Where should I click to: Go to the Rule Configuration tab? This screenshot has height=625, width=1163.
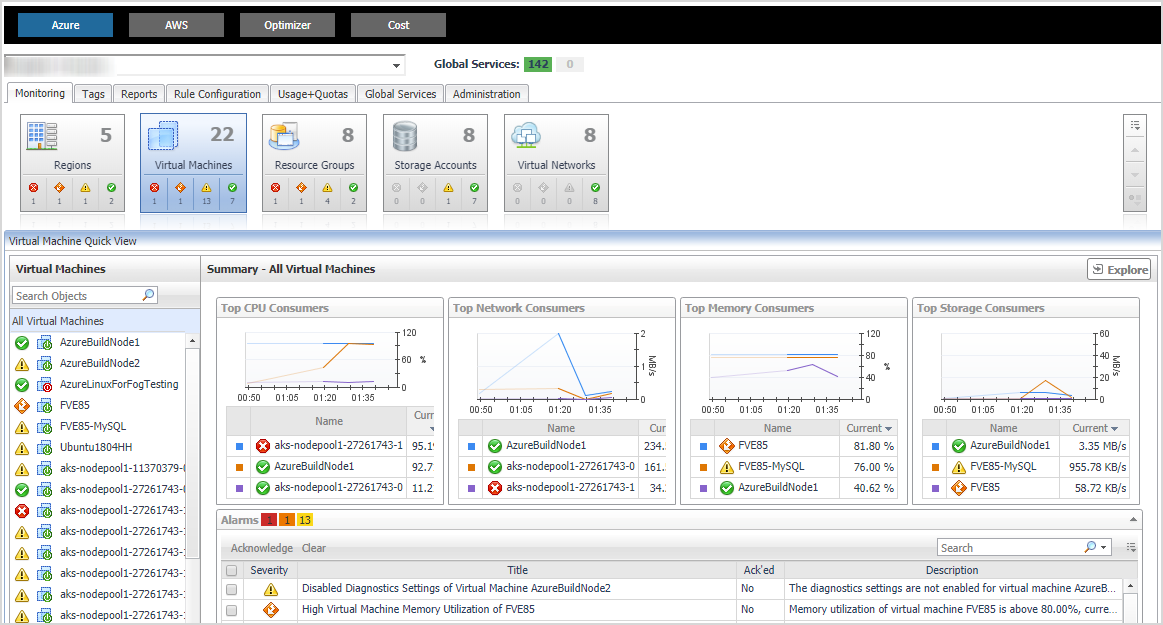pos(217,94)
